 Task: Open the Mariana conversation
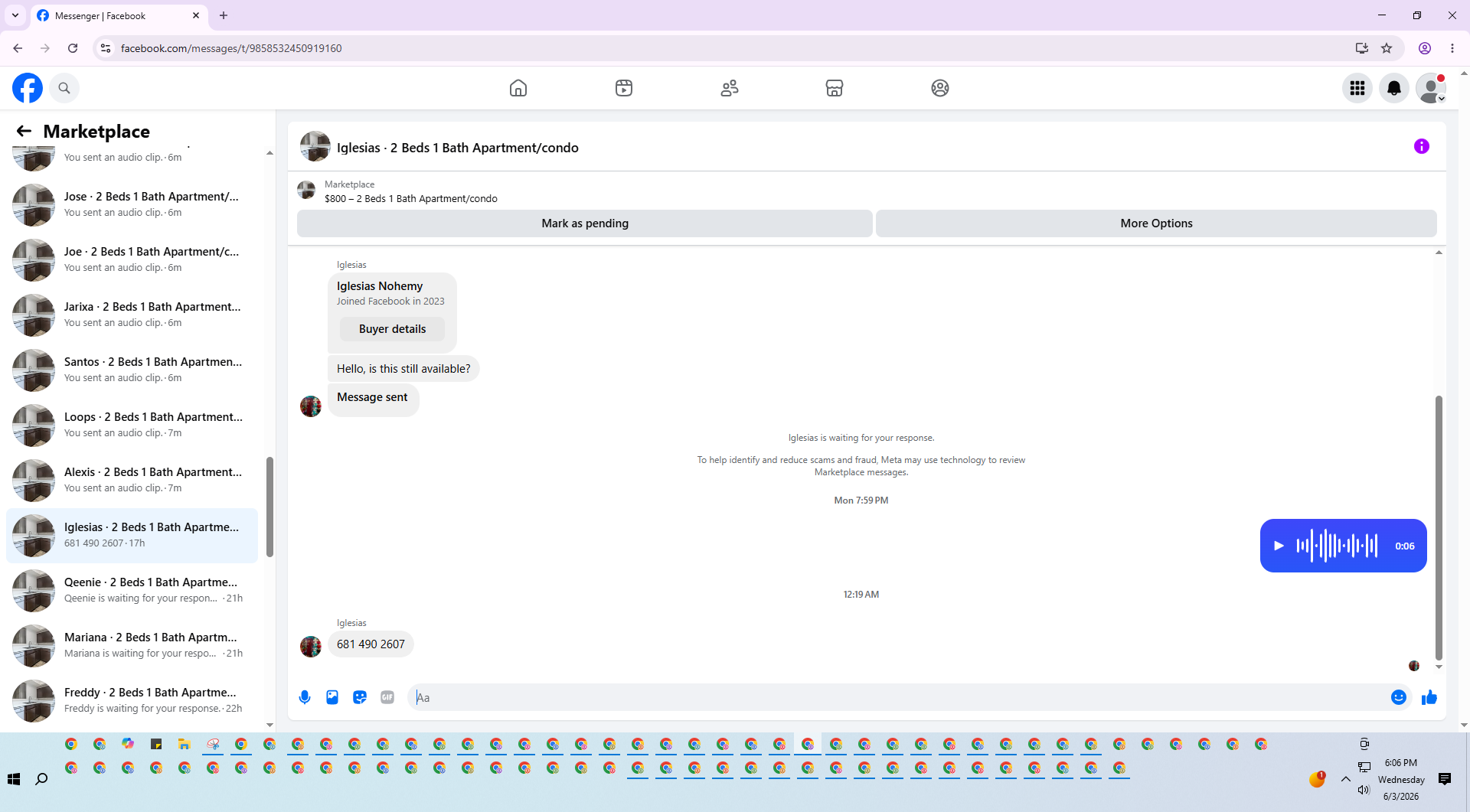click(132, 645)
